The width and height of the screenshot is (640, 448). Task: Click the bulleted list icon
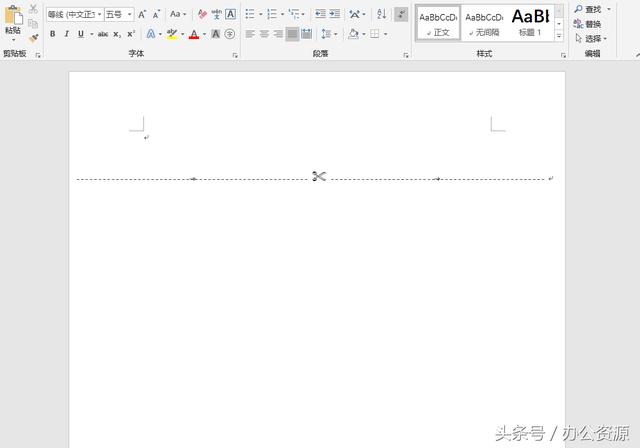250,14
